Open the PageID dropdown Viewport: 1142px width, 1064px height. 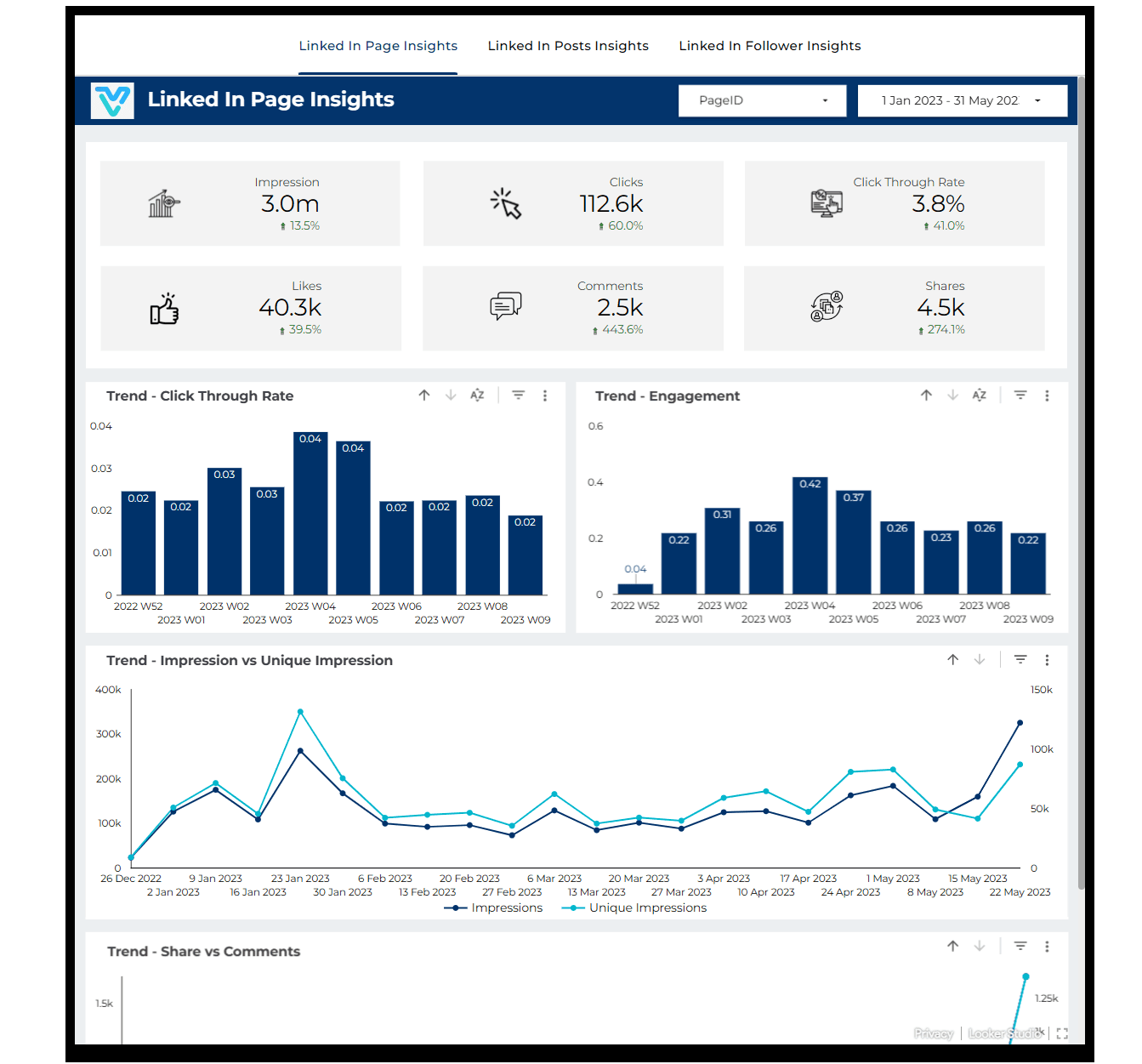(x=762, y=100)
